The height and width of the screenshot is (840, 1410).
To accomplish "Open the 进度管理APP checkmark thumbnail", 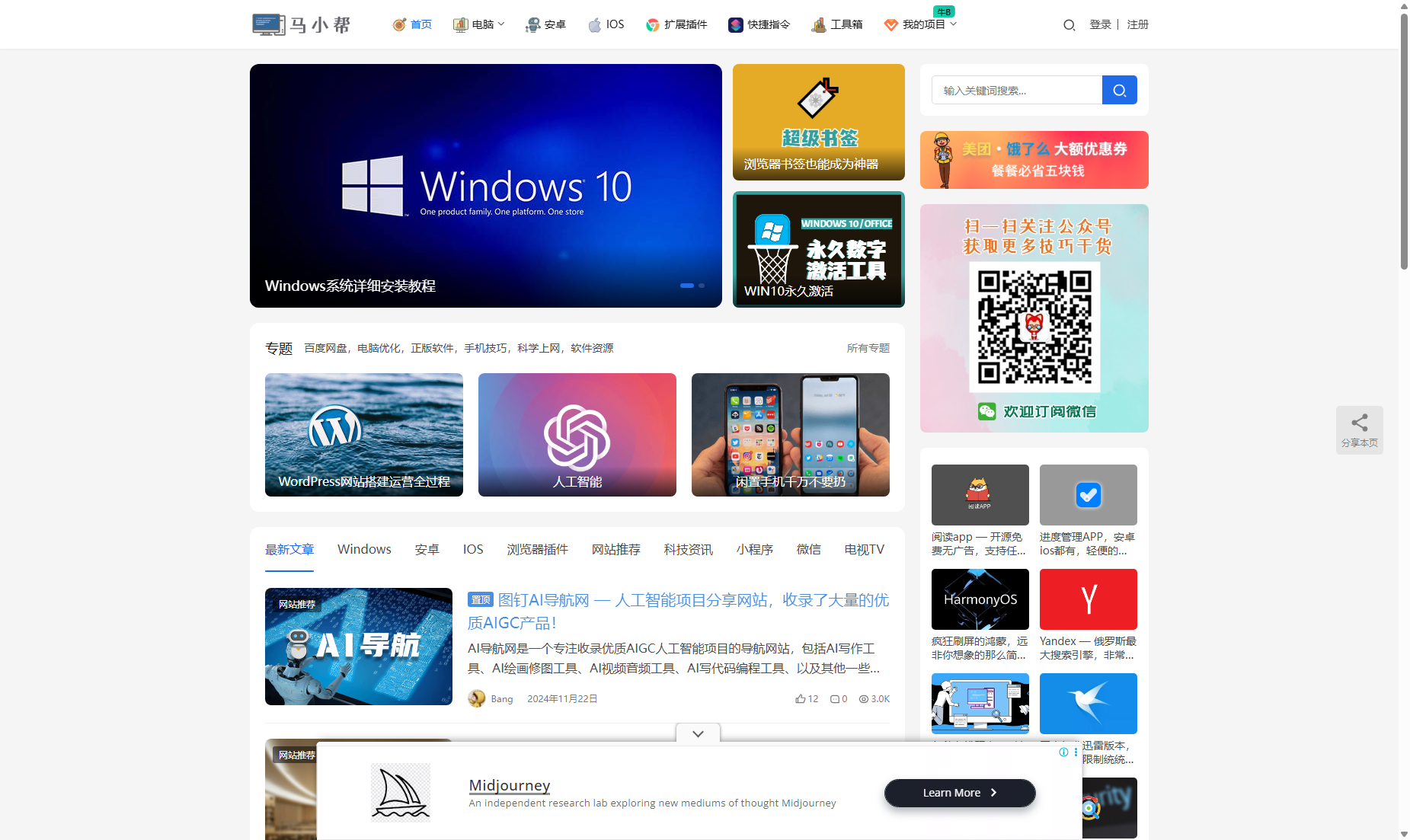I will click(1089, 495).
